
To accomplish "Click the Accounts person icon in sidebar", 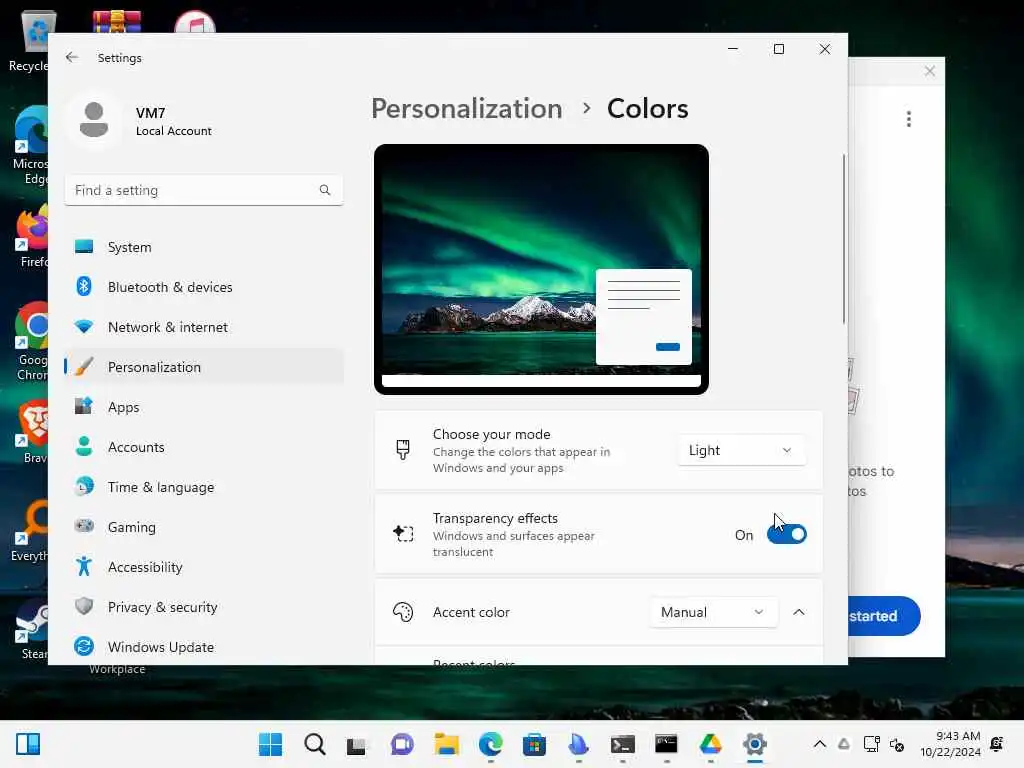I will tap(84, 446).
